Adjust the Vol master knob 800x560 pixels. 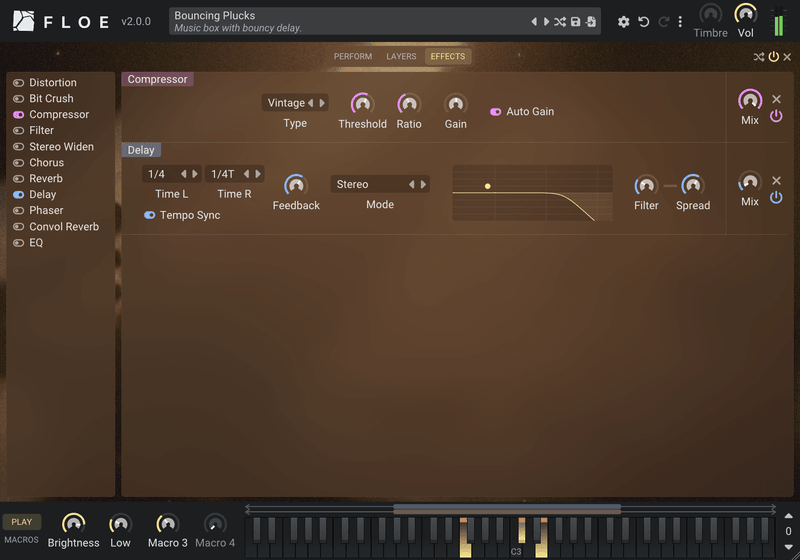(x=745, y=14)
